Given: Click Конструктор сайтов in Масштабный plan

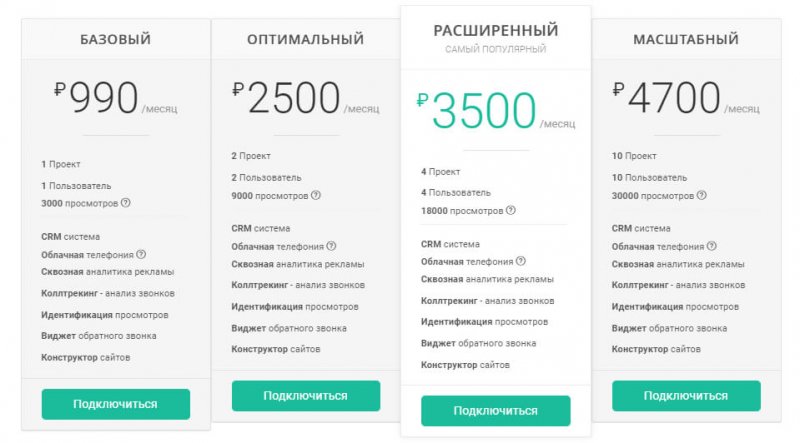Looking at the screenshot, I should click(656, 349).
